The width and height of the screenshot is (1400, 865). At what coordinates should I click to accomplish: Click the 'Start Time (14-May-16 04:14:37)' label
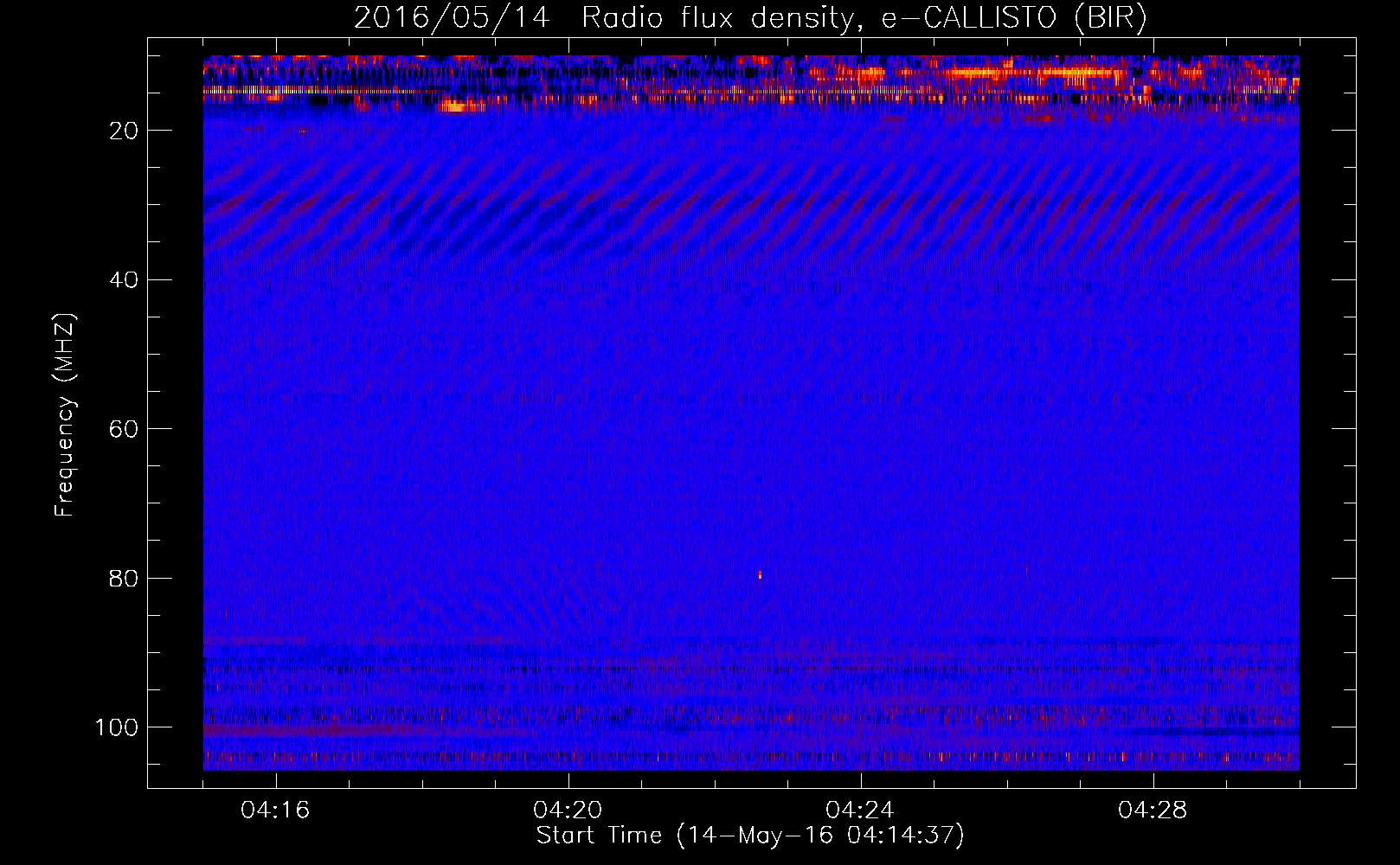750,836
